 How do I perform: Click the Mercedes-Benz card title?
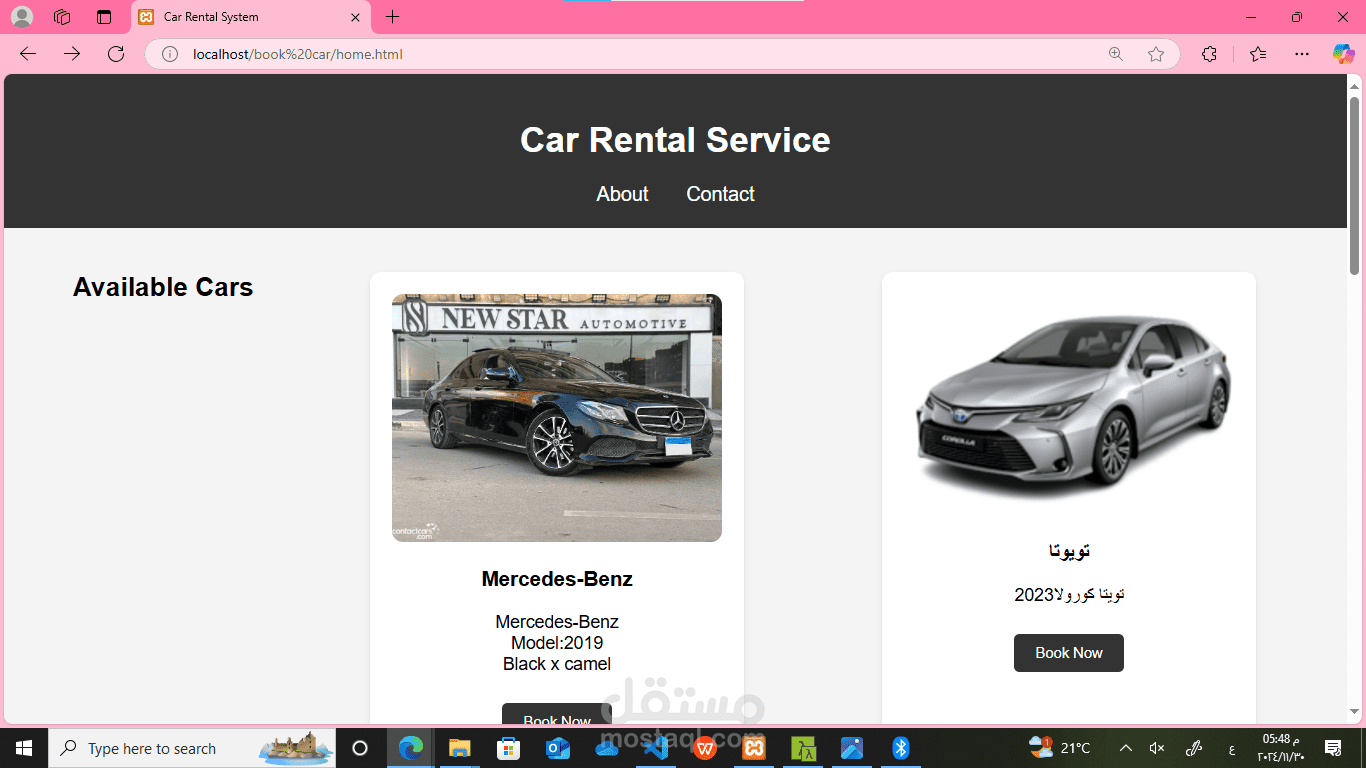(557, 579)
